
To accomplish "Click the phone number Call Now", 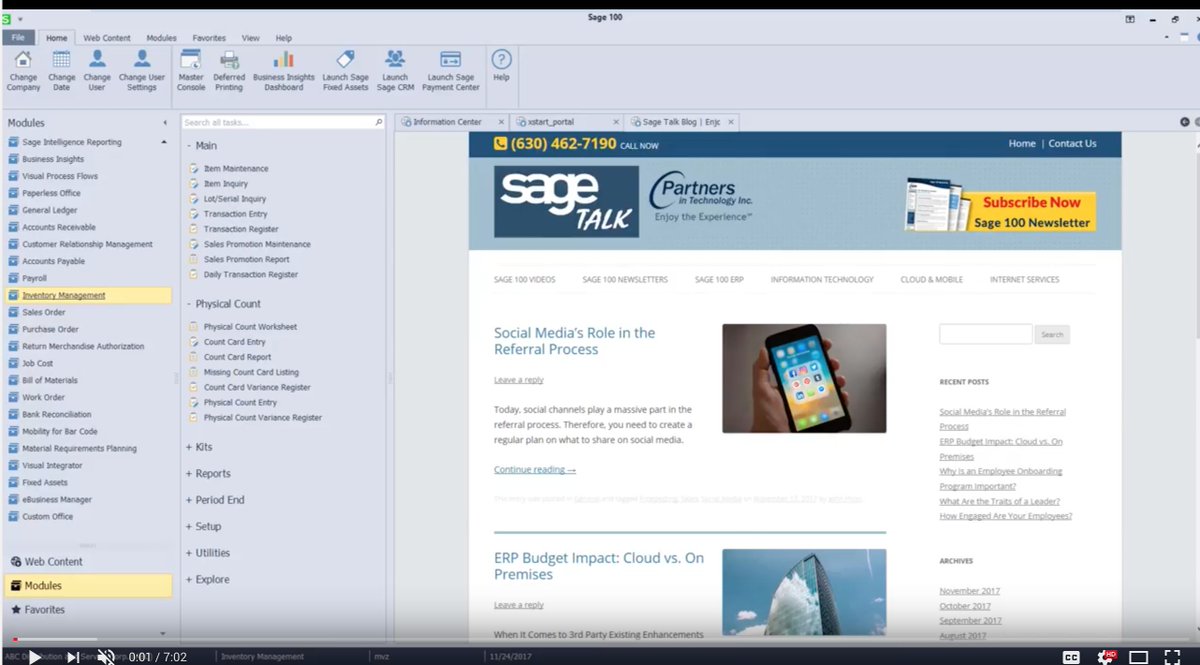I will point(563,144).
